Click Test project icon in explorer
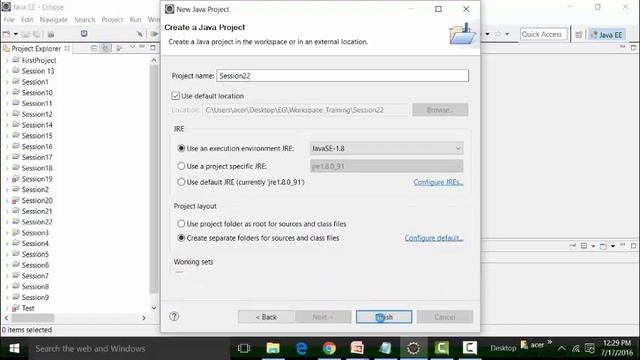This screenshot has height=360, width=640. [16, 308]
